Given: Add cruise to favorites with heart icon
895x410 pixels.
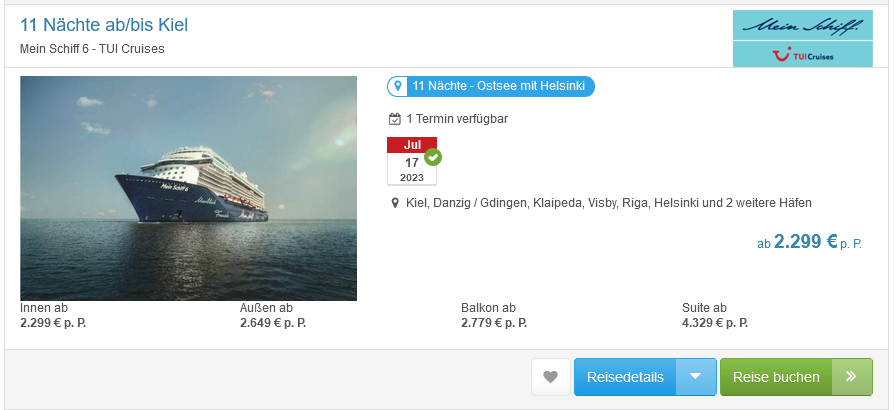Looking at the screenshot, I should pyautogui.click(x=551, y=377).
